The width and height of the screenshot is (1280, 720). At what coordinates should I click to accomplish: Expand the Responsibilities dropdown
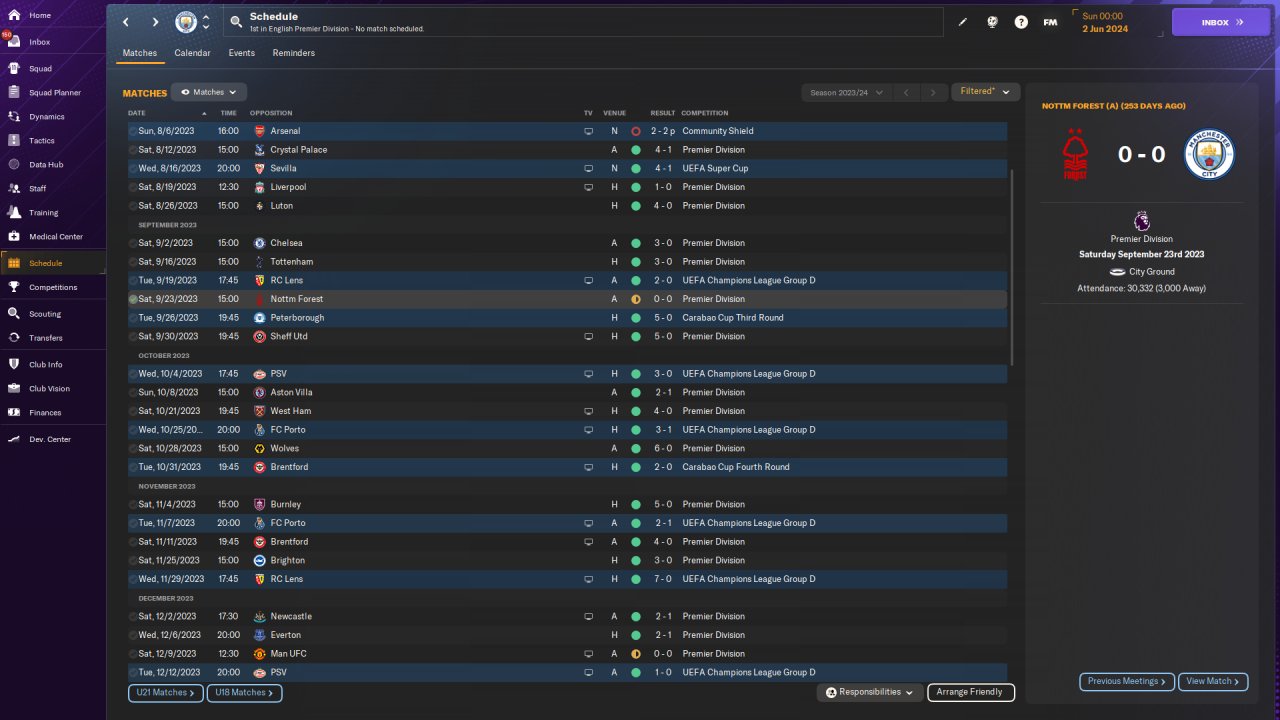click(x=870, y=692)
